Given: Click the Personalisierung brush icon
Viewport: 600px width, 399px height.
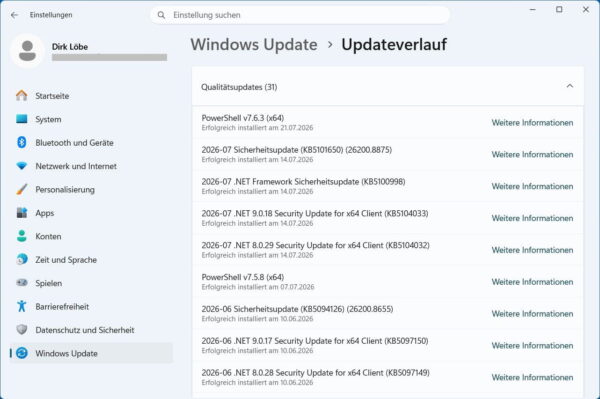Looking at the screenshot, I should tap(22, 189).
